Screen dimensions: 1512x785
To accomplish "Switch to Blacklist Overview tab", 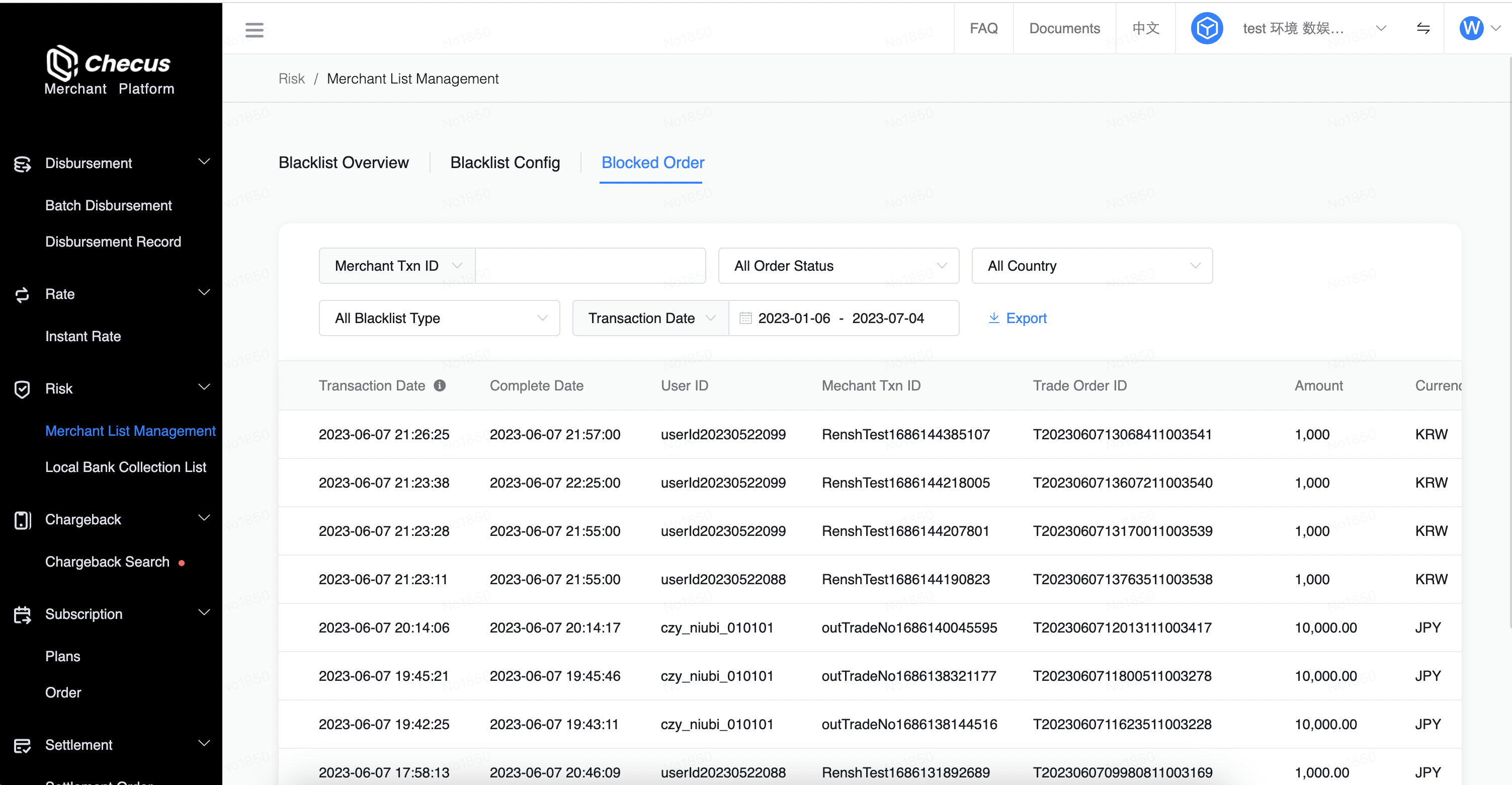I will point(344,163).
